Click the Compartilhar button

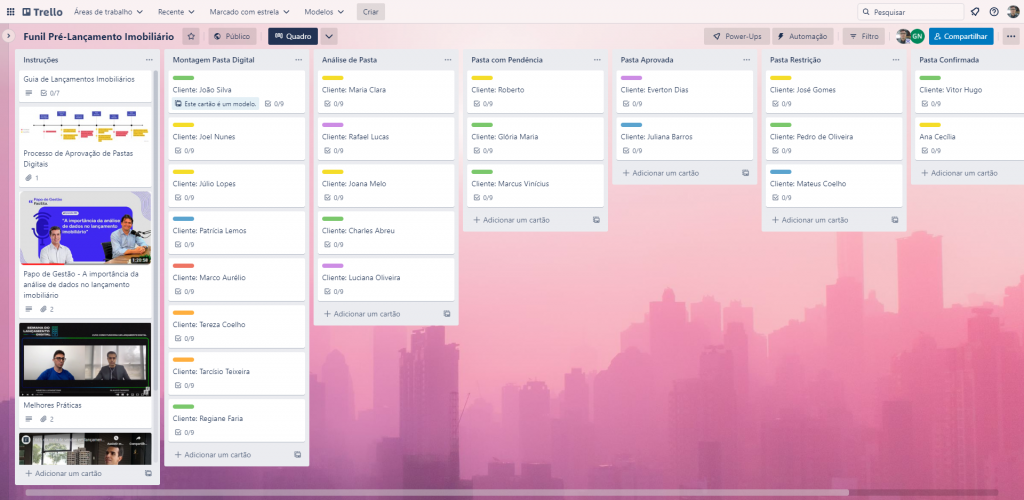pos(961,36)
